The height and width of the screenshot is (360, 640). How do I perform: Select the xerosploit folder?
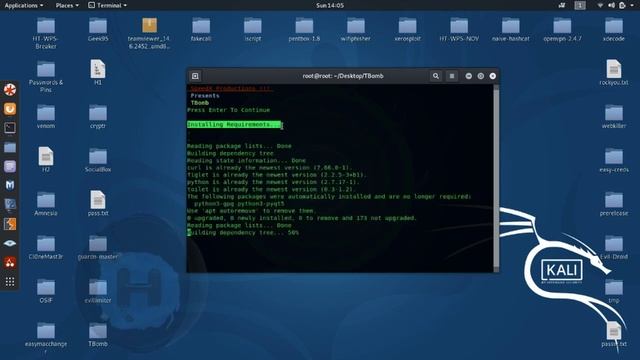click(x=407, y=30)
